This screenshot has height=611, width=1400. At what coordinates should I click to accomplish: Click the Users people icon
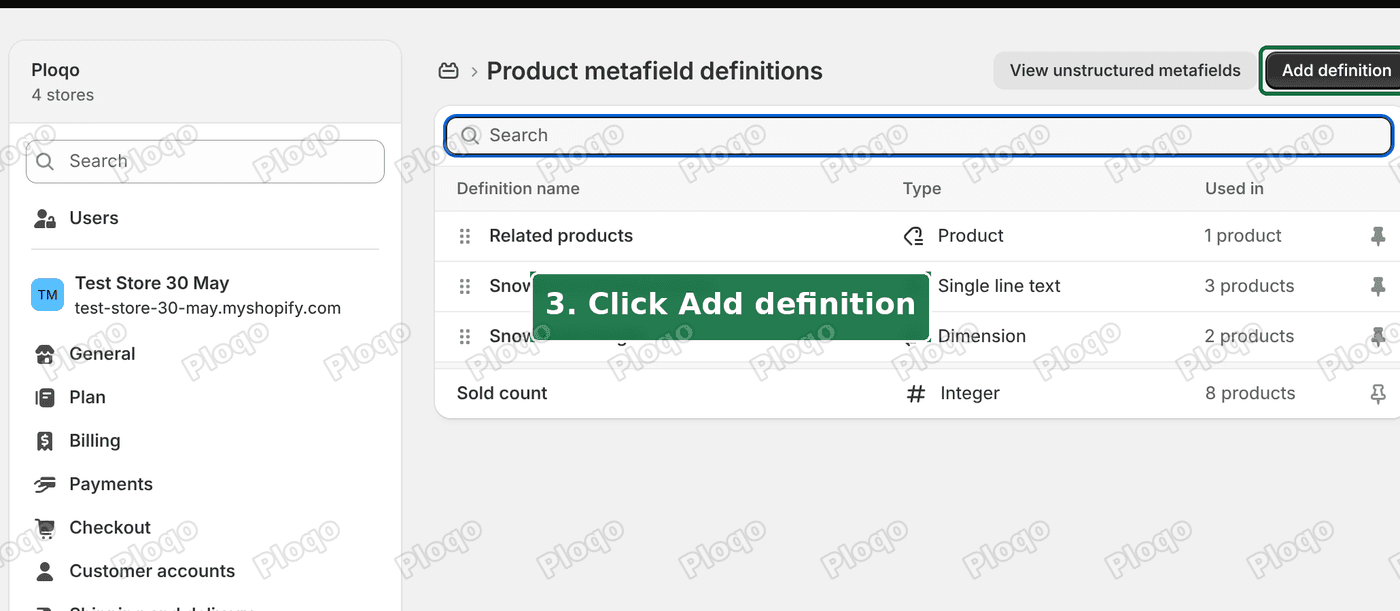click(x=45, y=218)
